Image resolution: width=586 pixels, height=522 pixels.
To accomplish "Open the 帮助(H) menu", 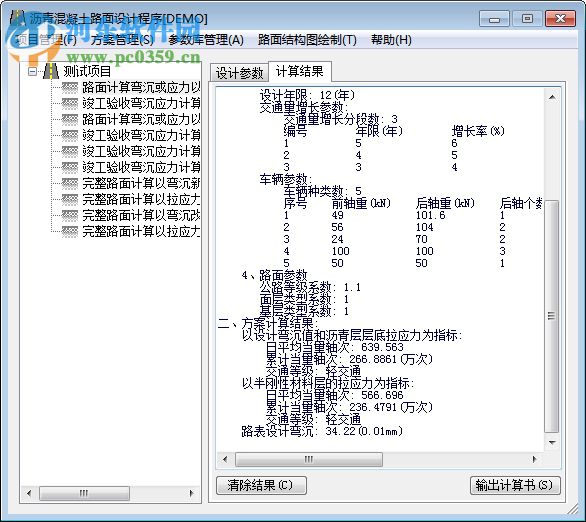I will point(391,40).
